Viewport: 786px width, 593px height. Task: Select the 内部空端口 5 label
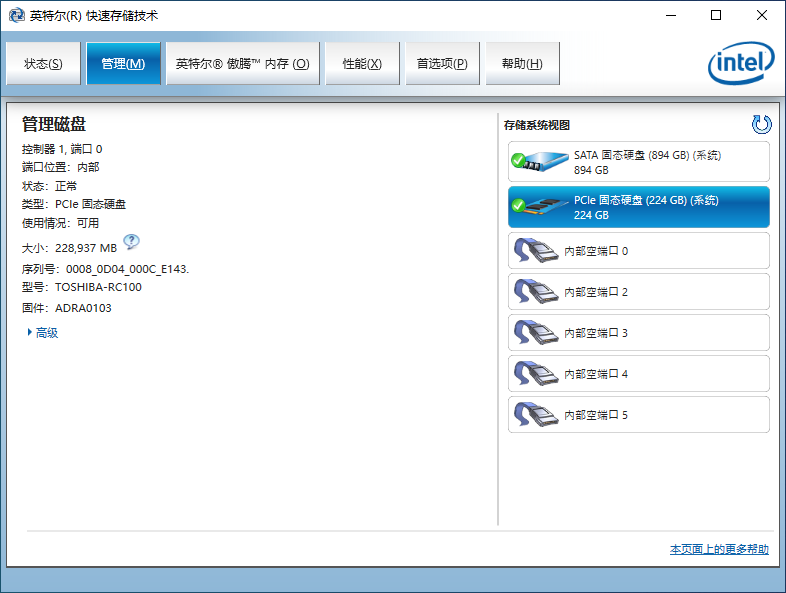coord(596,416)
